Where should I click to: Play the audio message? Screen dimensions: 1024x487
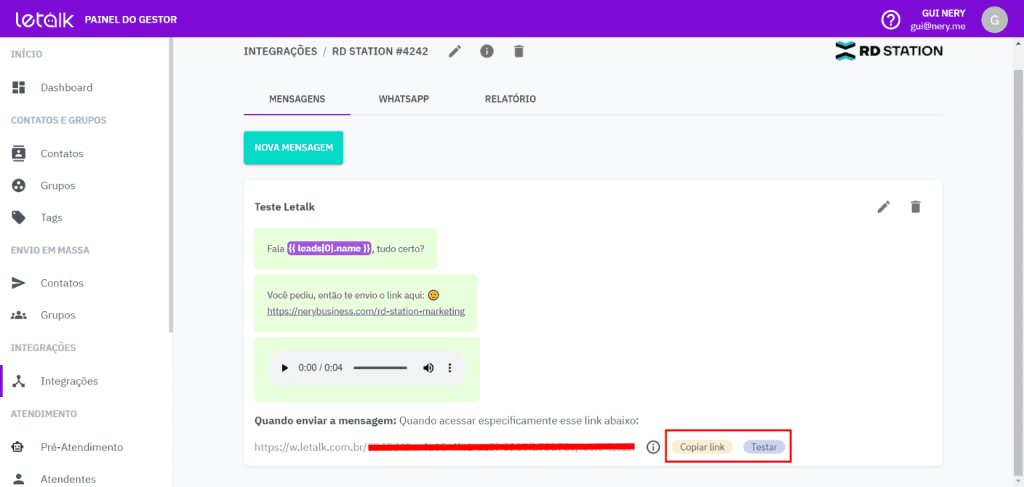pos(284,368)
